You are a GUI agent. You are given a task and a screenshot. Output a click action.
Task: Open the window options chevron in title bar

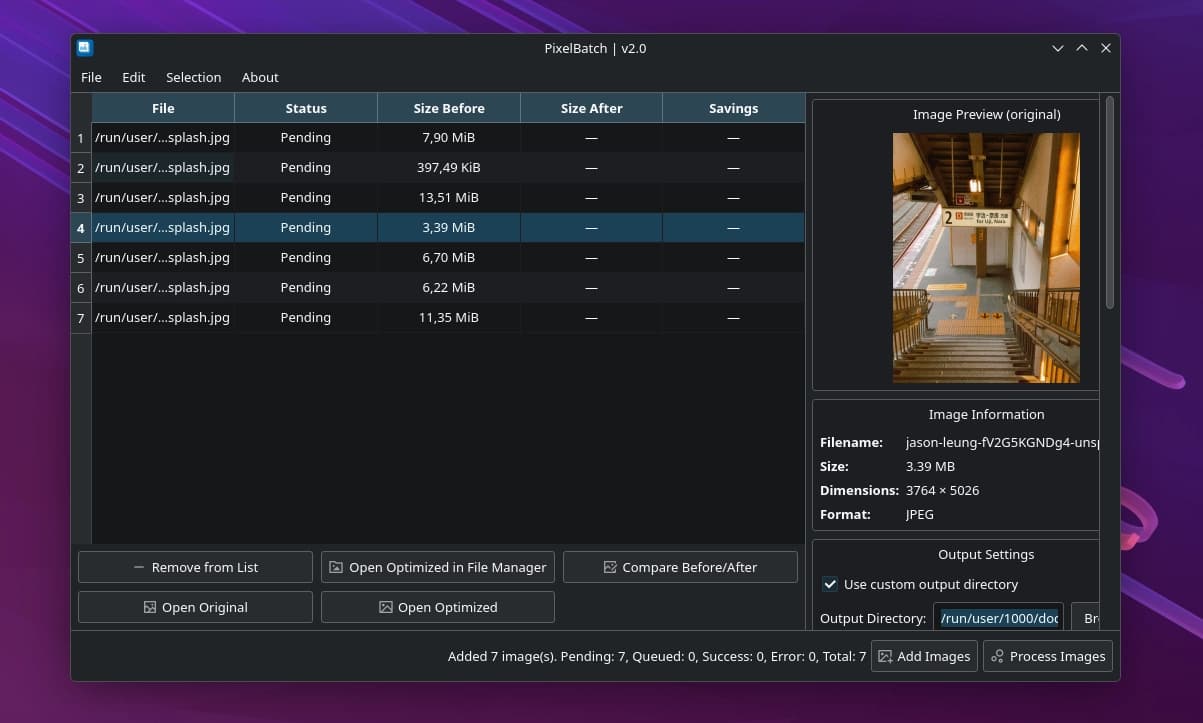pyautogui.click(x=1057, y=47)
